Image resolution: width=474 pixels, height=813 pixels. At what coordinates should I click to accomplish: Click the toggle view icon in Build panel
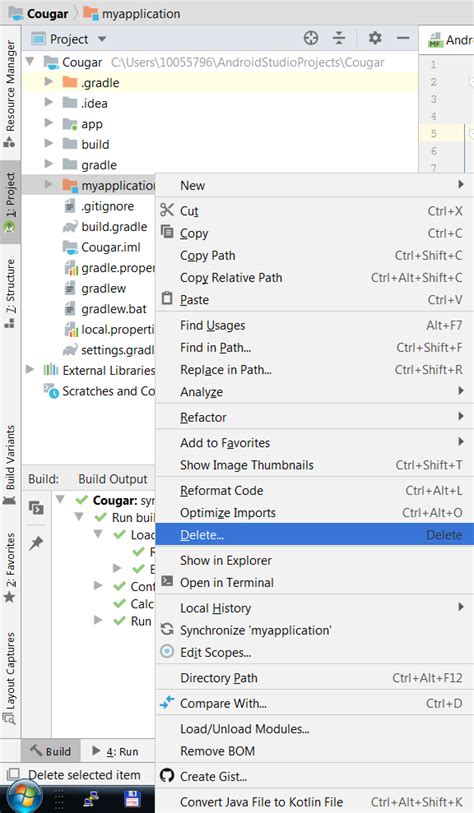click(36, 508)
